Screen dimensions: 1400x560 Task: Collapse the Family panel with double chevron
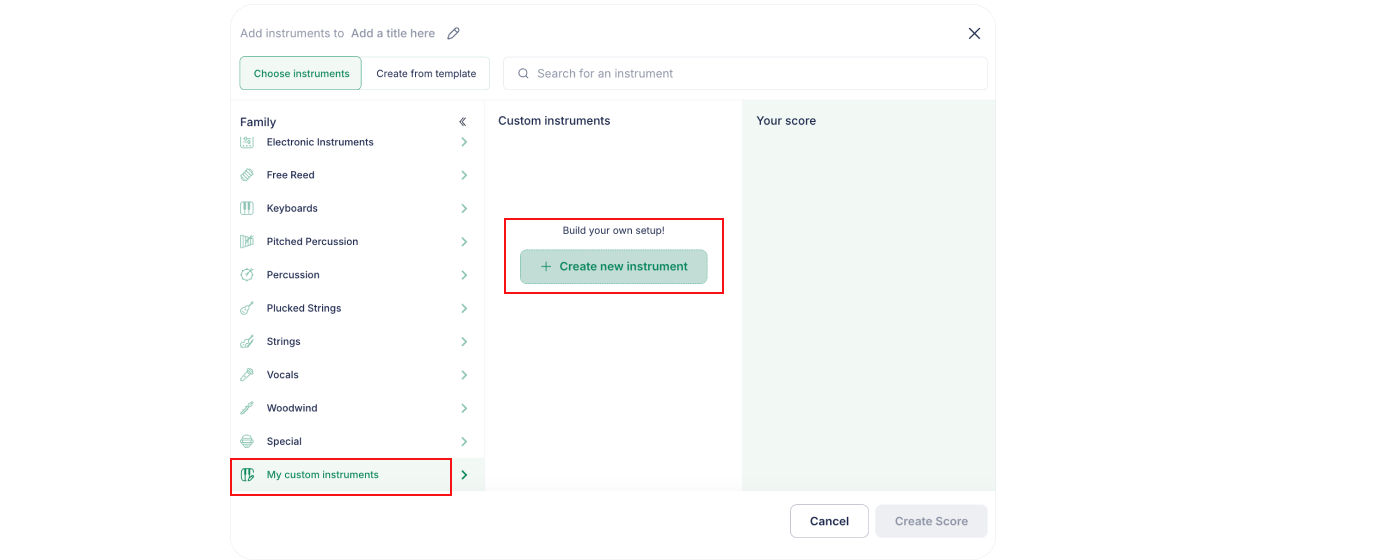[462, 122]
